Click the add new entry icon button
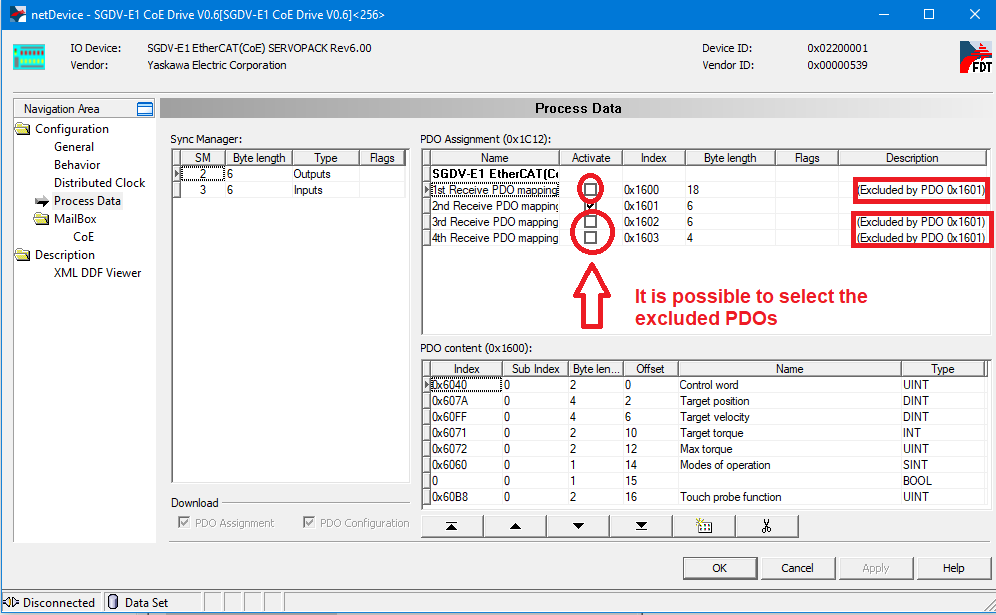This screenshot has width=996, height=615. click(x=704, y=526)
